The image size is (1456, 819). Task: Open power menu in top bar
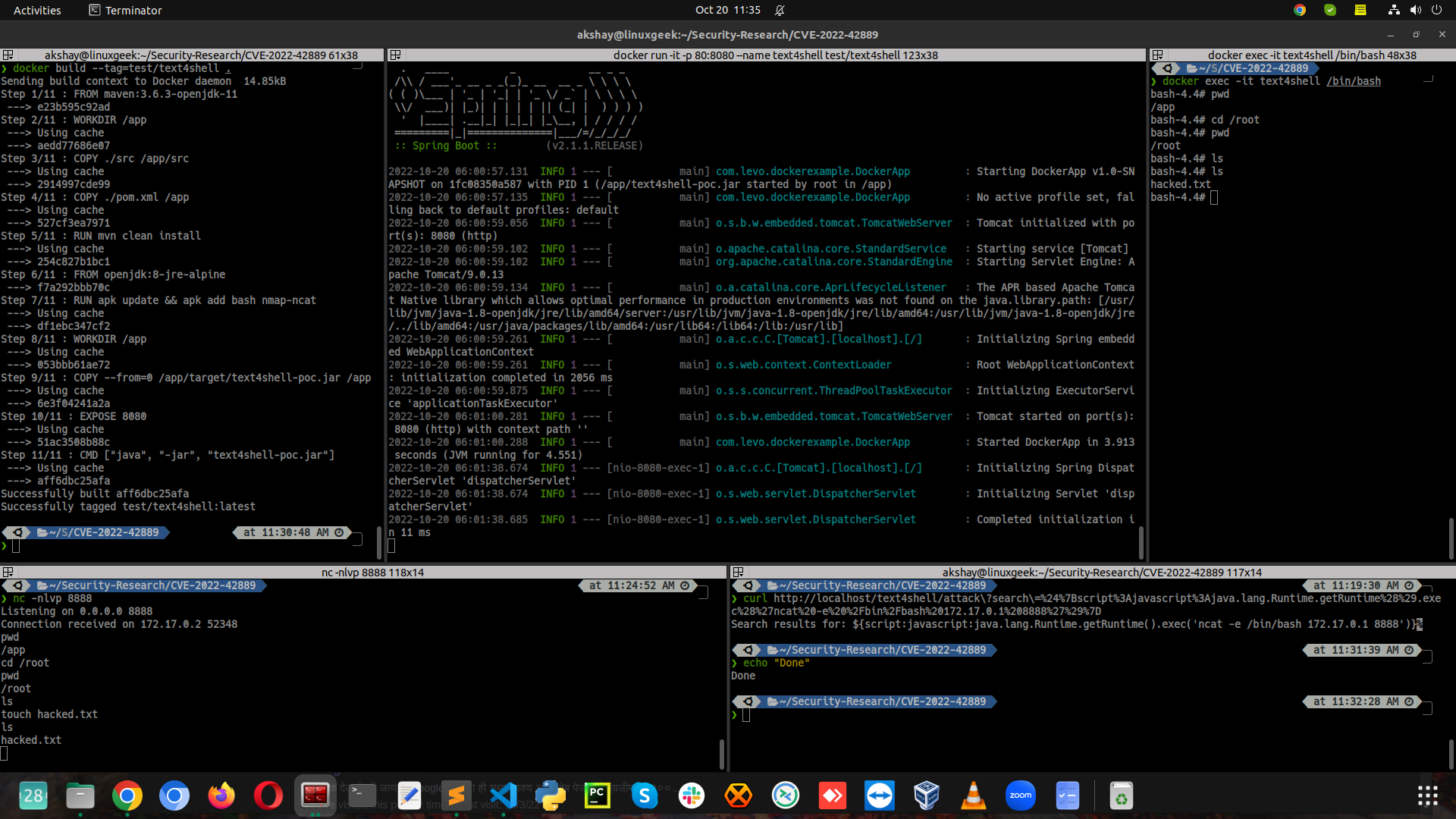pyautogui.click(x=1436, y=10)
